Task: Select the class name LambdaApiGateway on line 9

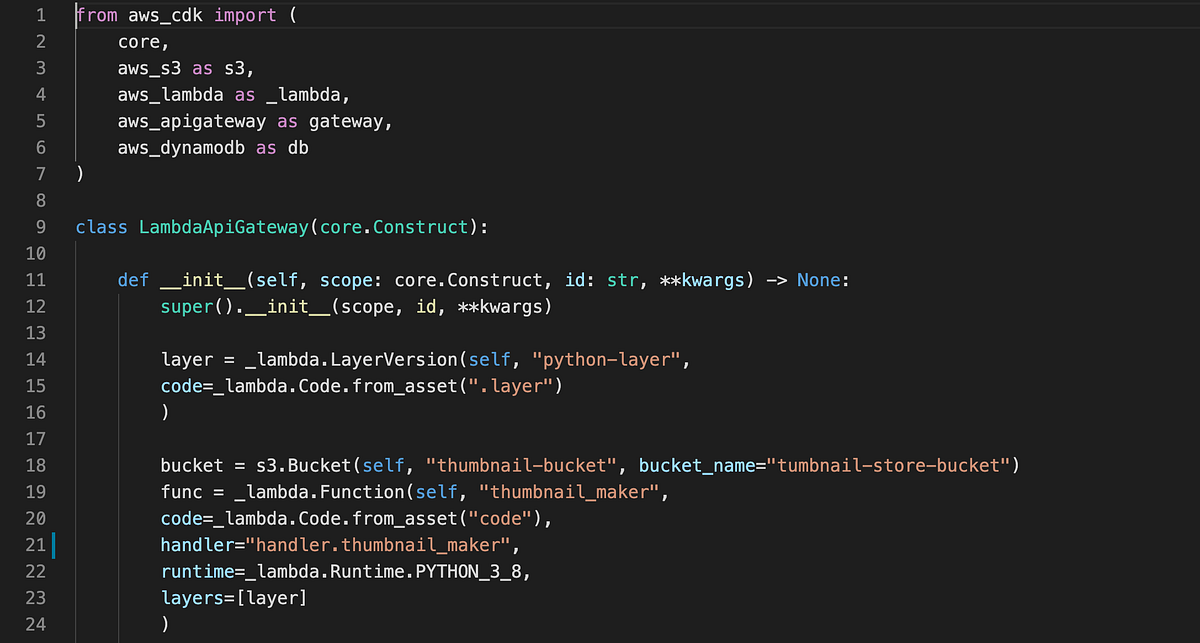Action: (222, 227)
